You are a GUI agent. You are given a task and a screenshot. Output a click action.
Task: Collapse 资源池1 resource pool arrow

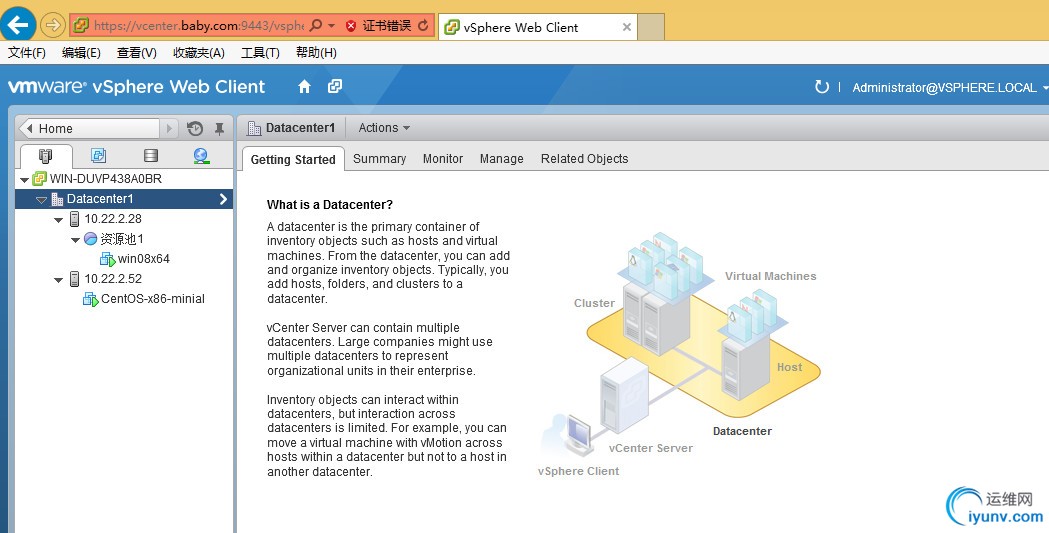click(76, 240)
